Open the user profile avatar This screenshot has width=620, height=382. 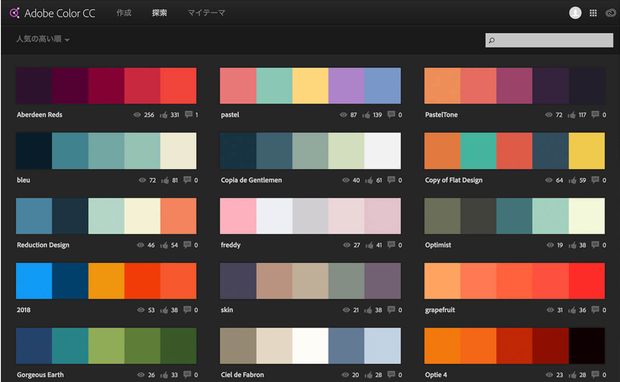coord(575,13)
